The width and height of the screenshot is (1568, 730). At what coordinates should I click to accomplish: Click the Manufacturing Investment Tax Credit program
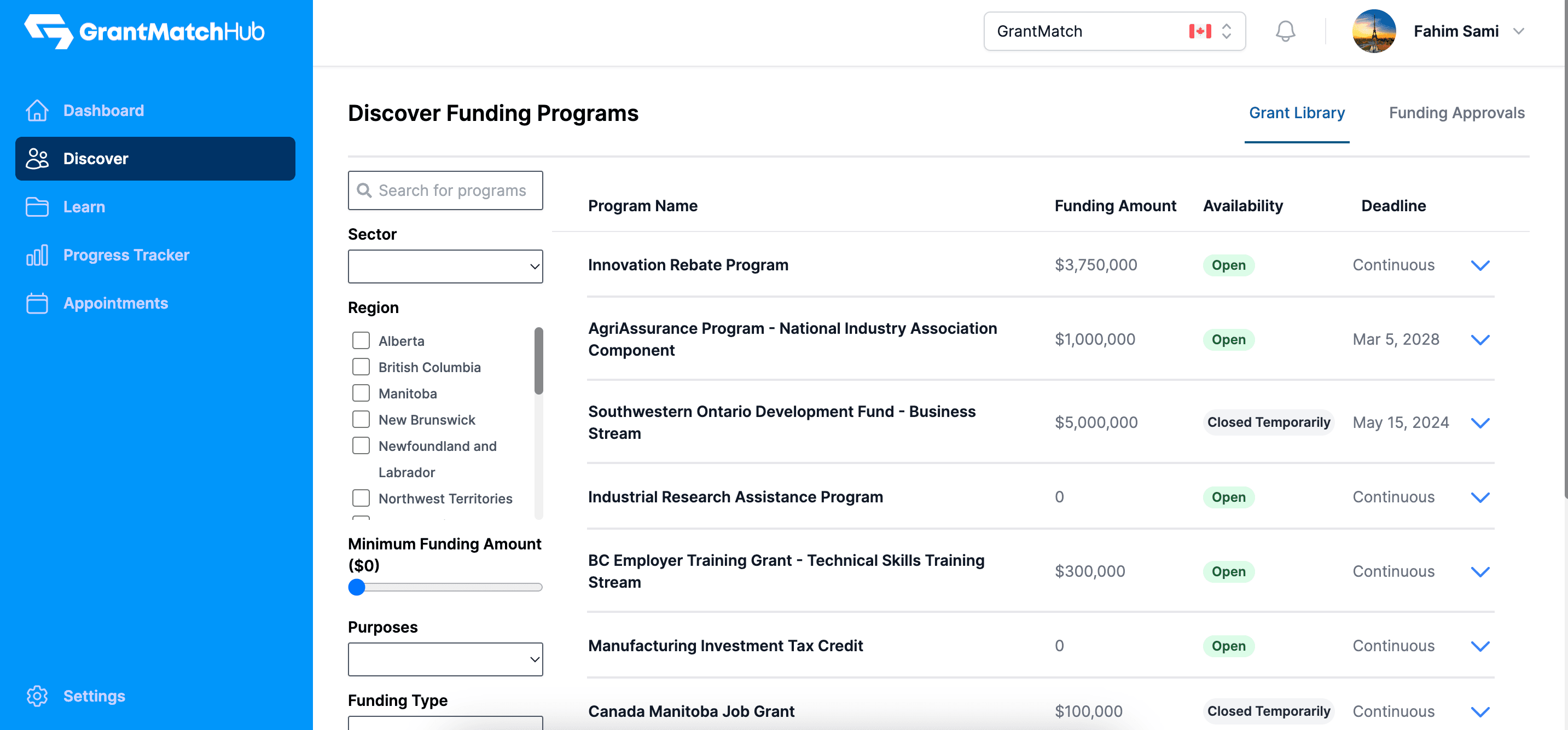(x=725, y=645)
